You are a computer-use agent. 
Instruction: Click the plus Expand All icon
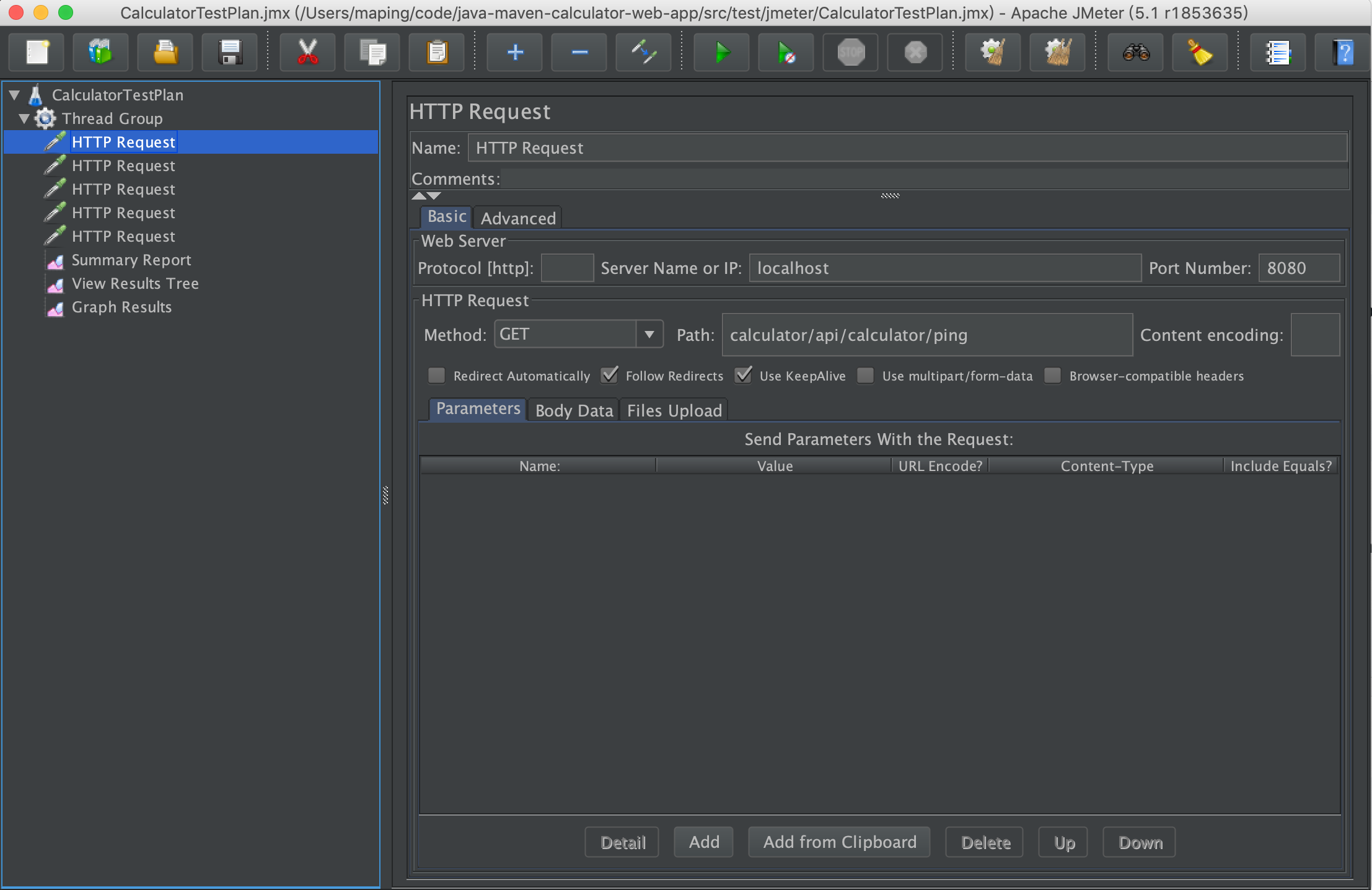(515, 53)
